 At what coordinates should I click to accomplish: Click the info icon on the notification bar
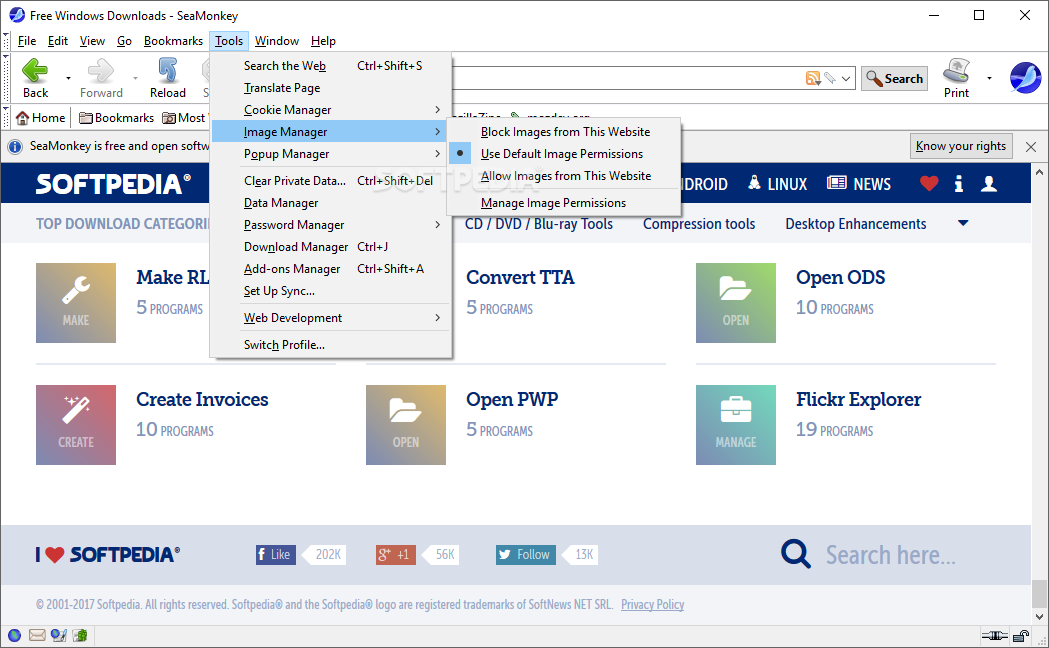click(15, 146)
